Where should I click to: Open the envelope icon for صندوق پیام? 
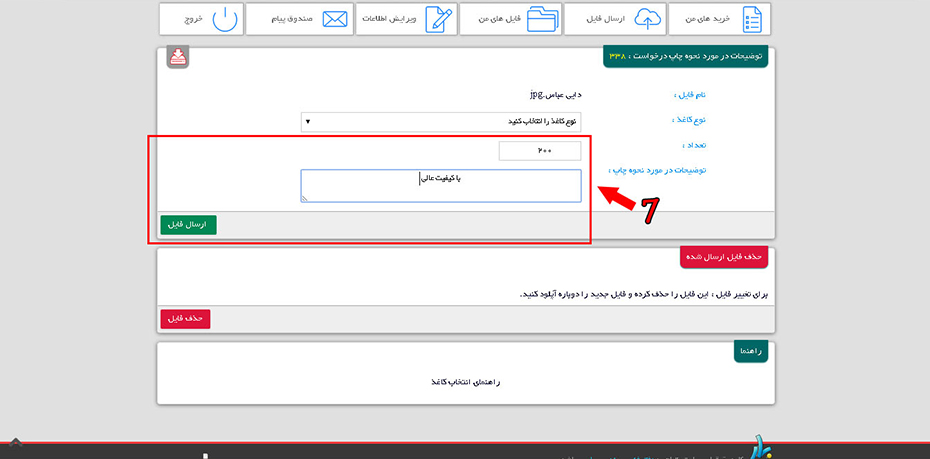tap(334, 19)
